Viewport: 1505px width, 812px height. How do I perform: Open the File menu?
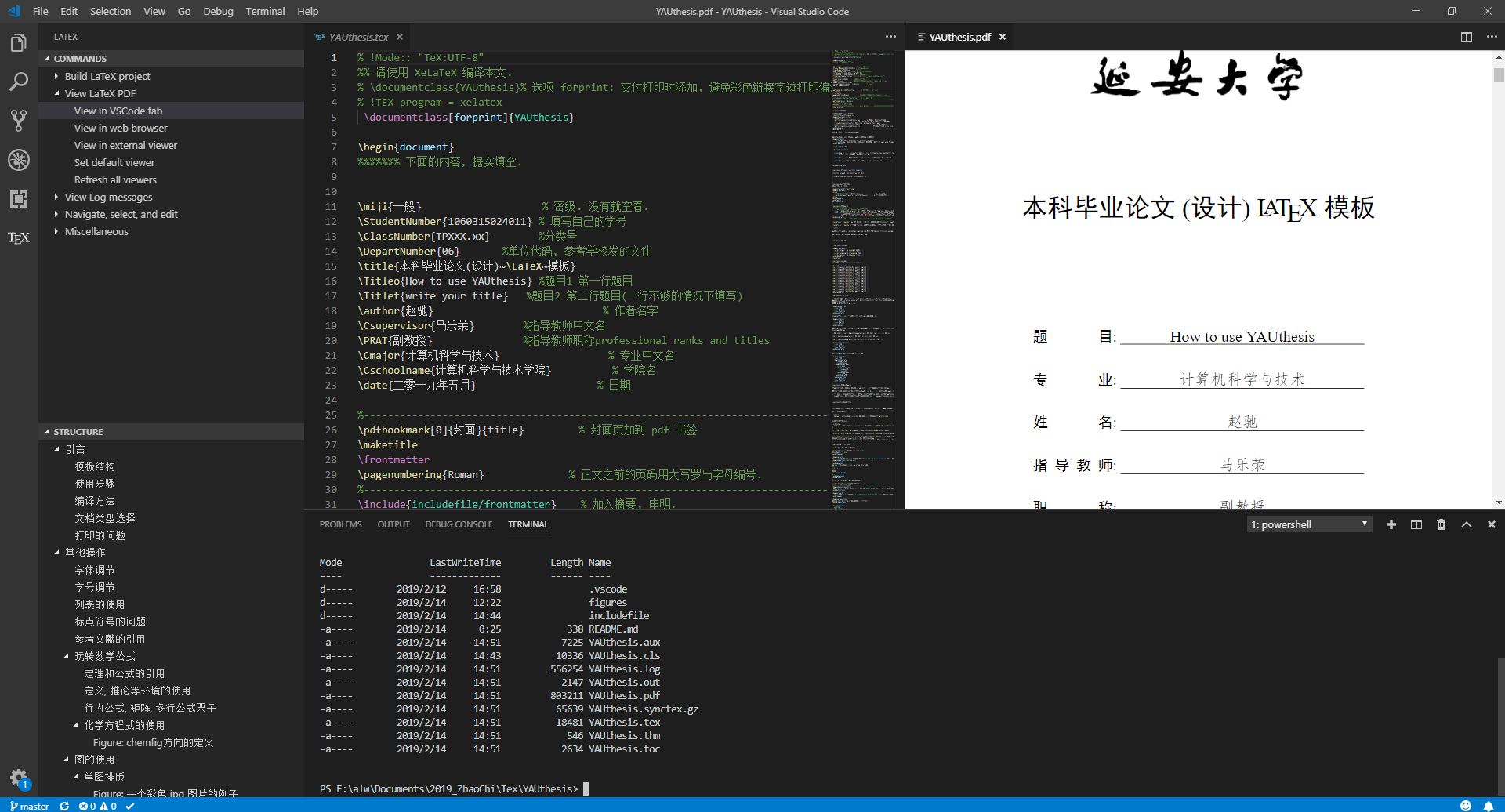40,11
